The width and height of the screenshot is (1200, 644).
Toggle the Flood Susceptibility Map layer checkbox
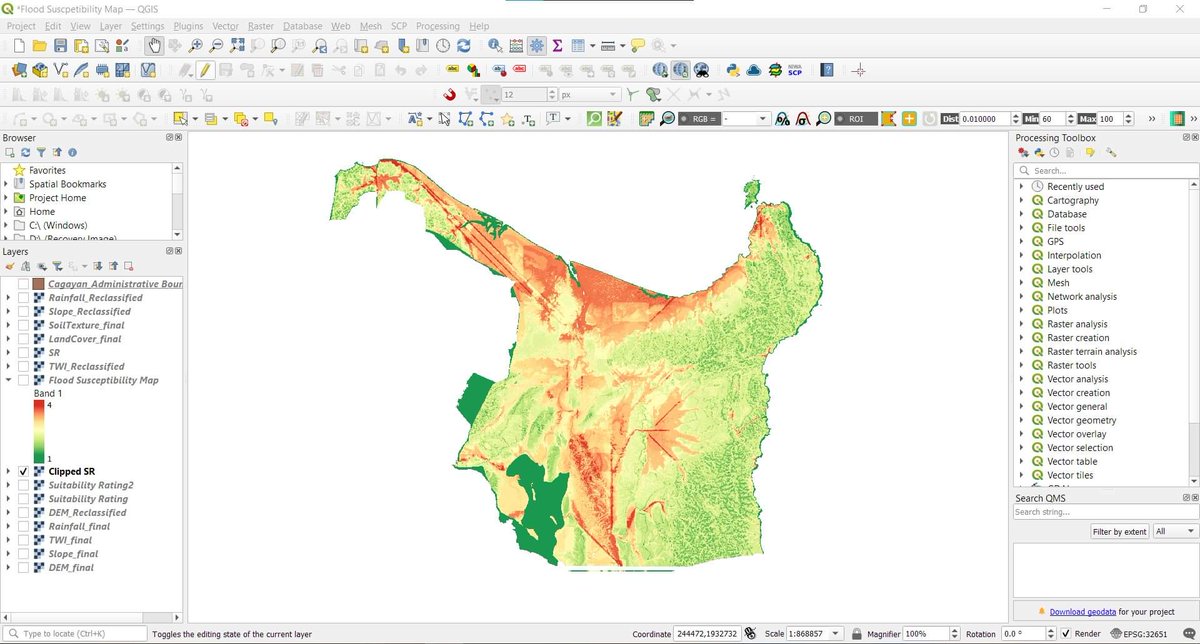coord(24,380)
